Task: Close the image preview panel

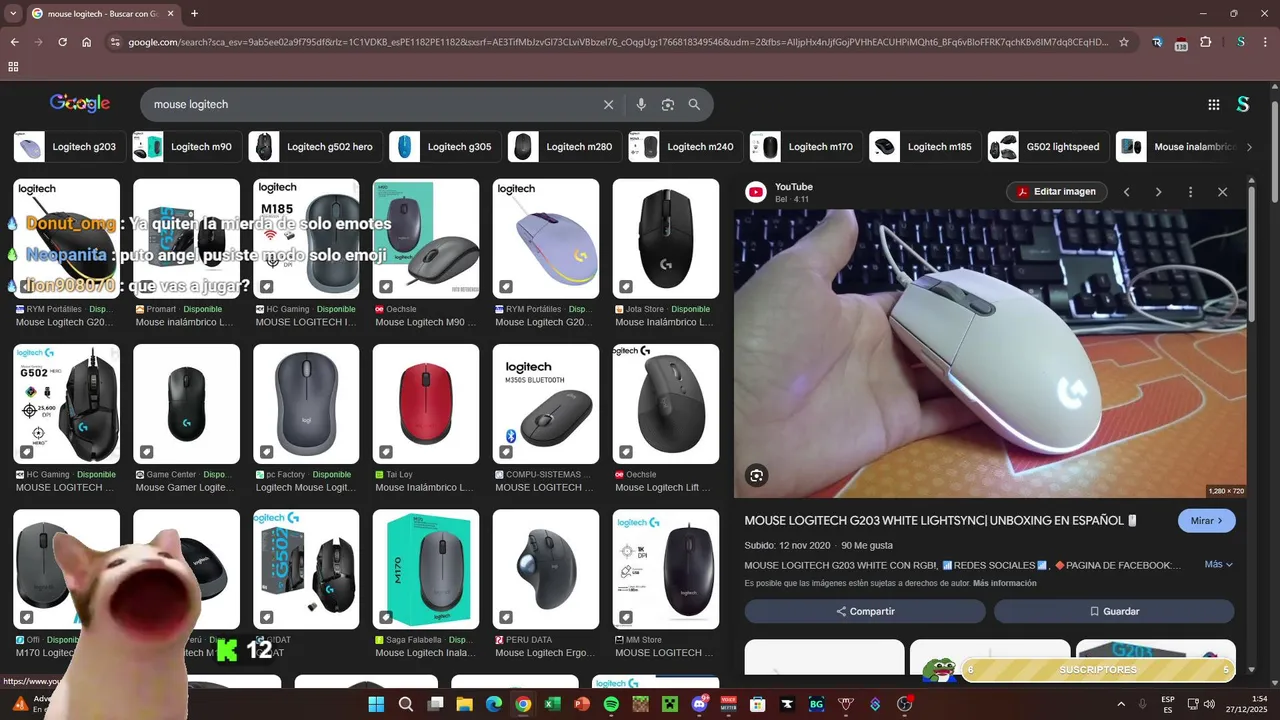Action: [x=1222, y=192]
